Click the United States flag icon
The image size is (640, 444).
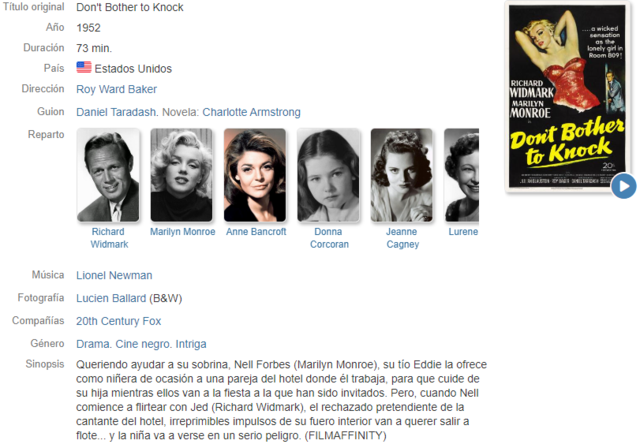(x=84, y=67)
